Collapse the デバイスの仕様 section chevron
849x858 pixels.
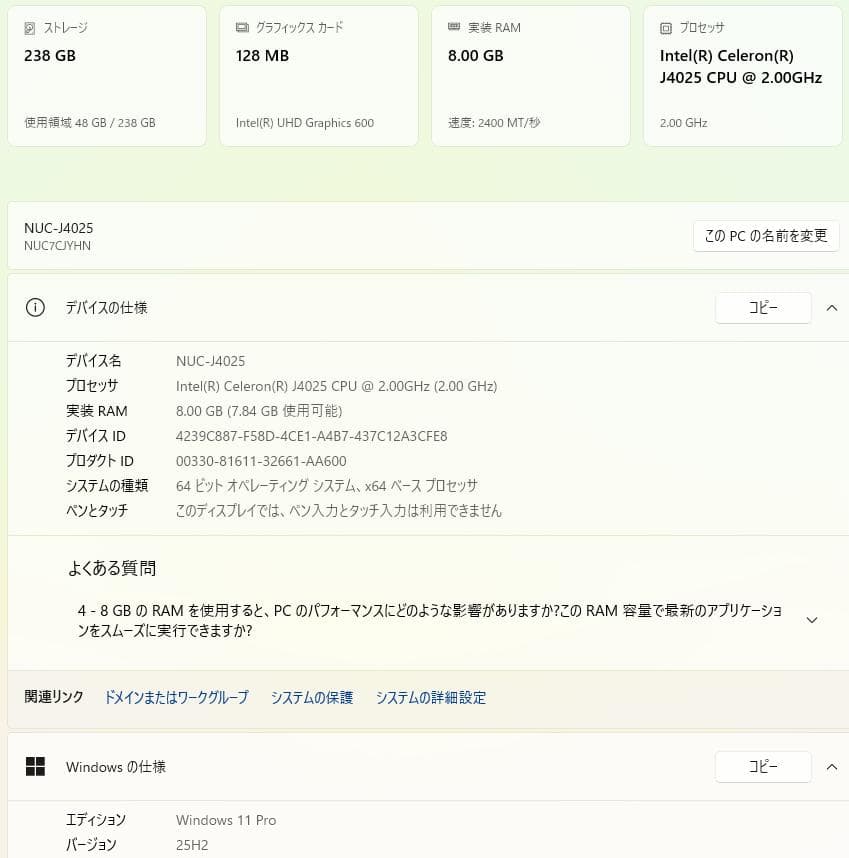pyautogui.click(x=832, y=308)
